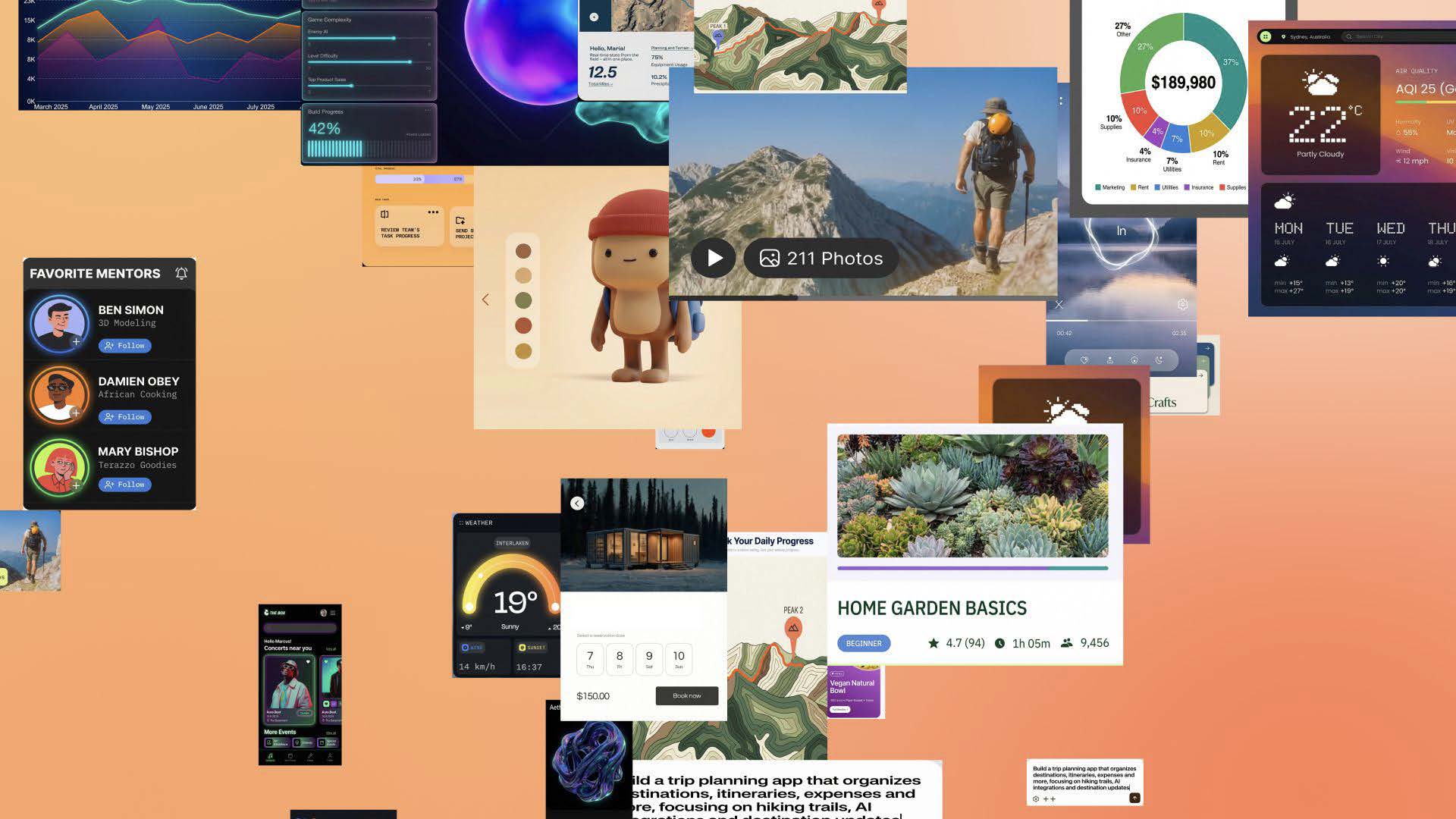Play the hiking video
This screenshot has width=1456, height=819.
tap(713, 258)
